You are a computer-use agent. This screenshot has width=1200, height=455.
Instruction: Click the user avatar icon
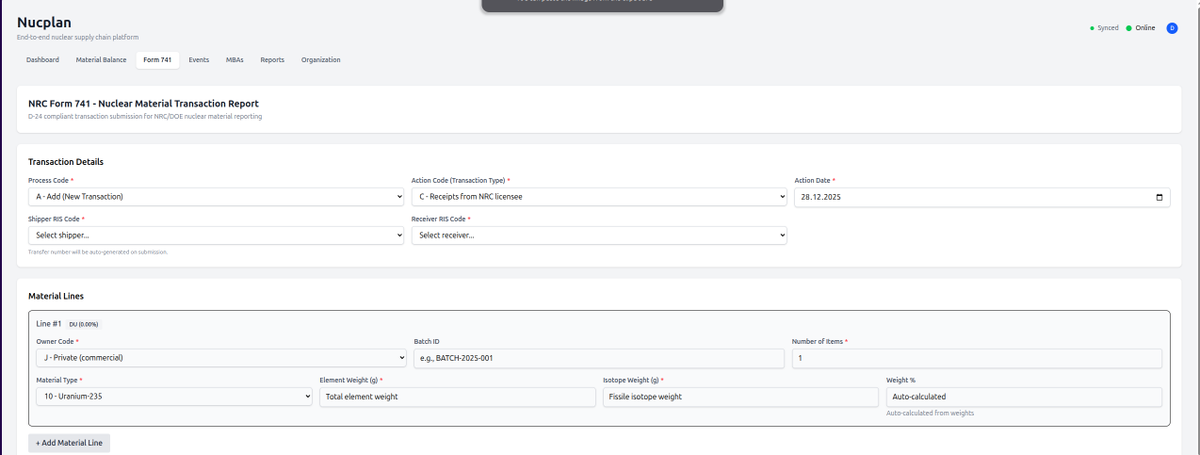[x=1171, y=28]
